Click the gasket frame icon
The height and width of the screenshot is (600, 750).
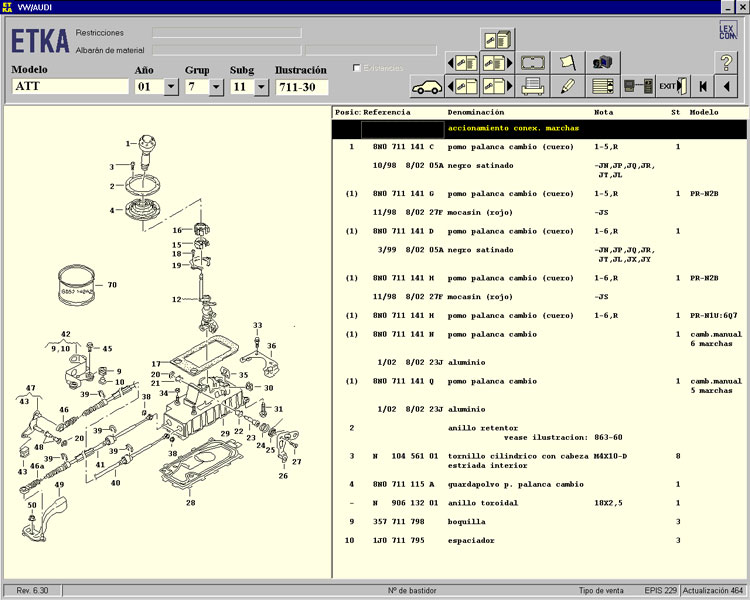533,63
